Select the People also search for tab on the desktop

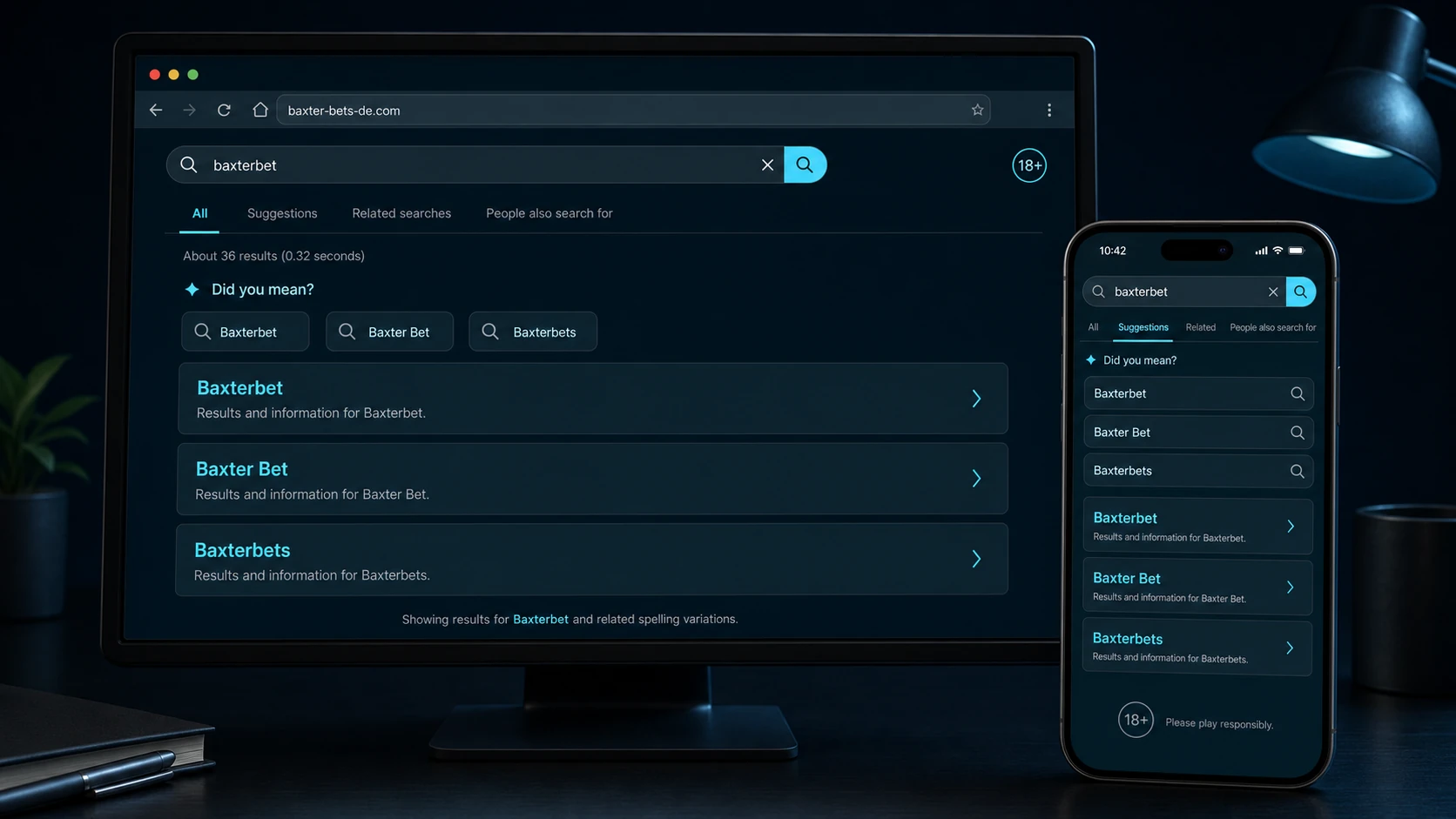coord(549,213)
